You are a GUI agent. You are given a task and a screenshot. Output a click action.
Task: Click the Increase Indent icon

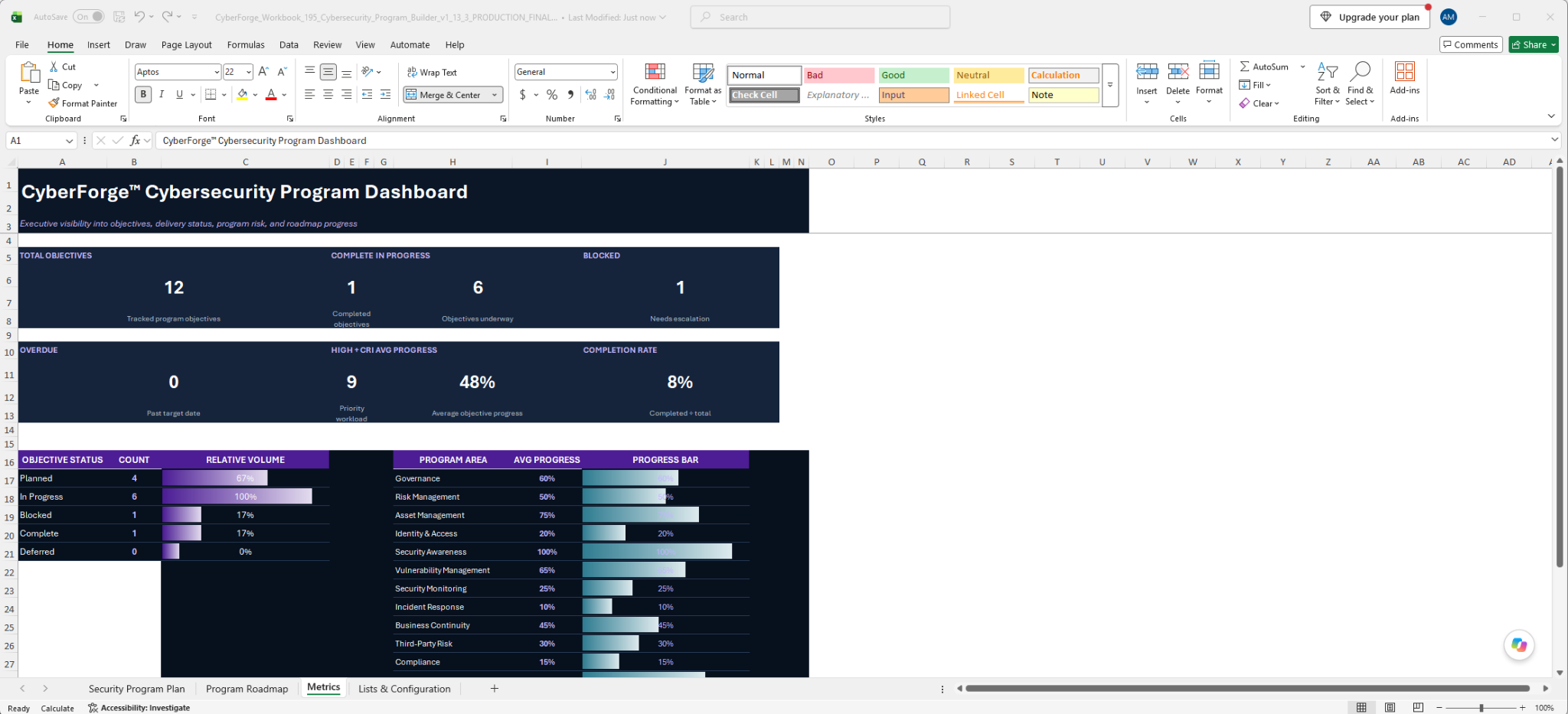[x=386, y=94]
